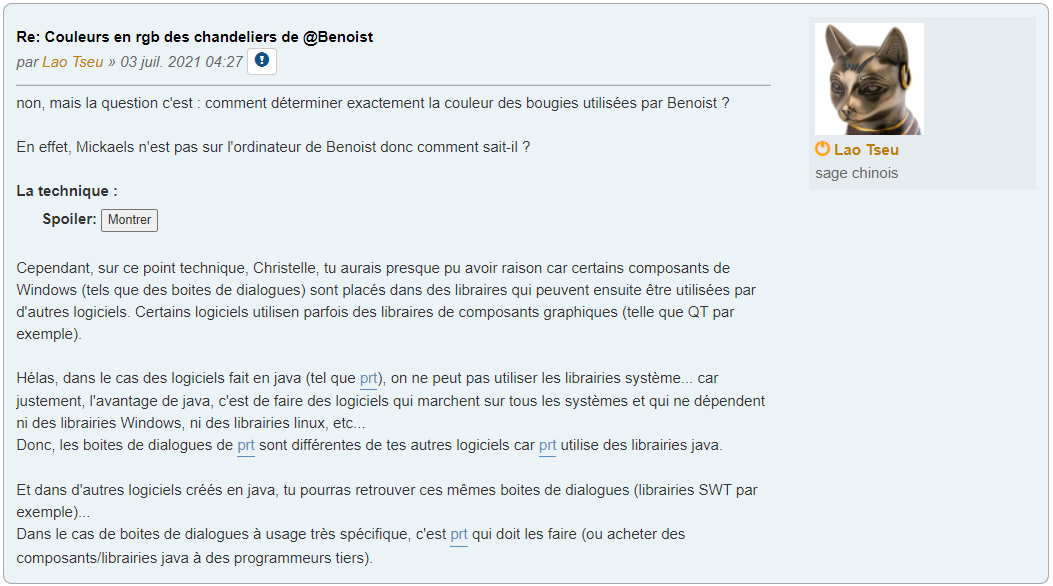
Task: Click the paragraph starting "non, mais la question"
Action: pos(372,103)
